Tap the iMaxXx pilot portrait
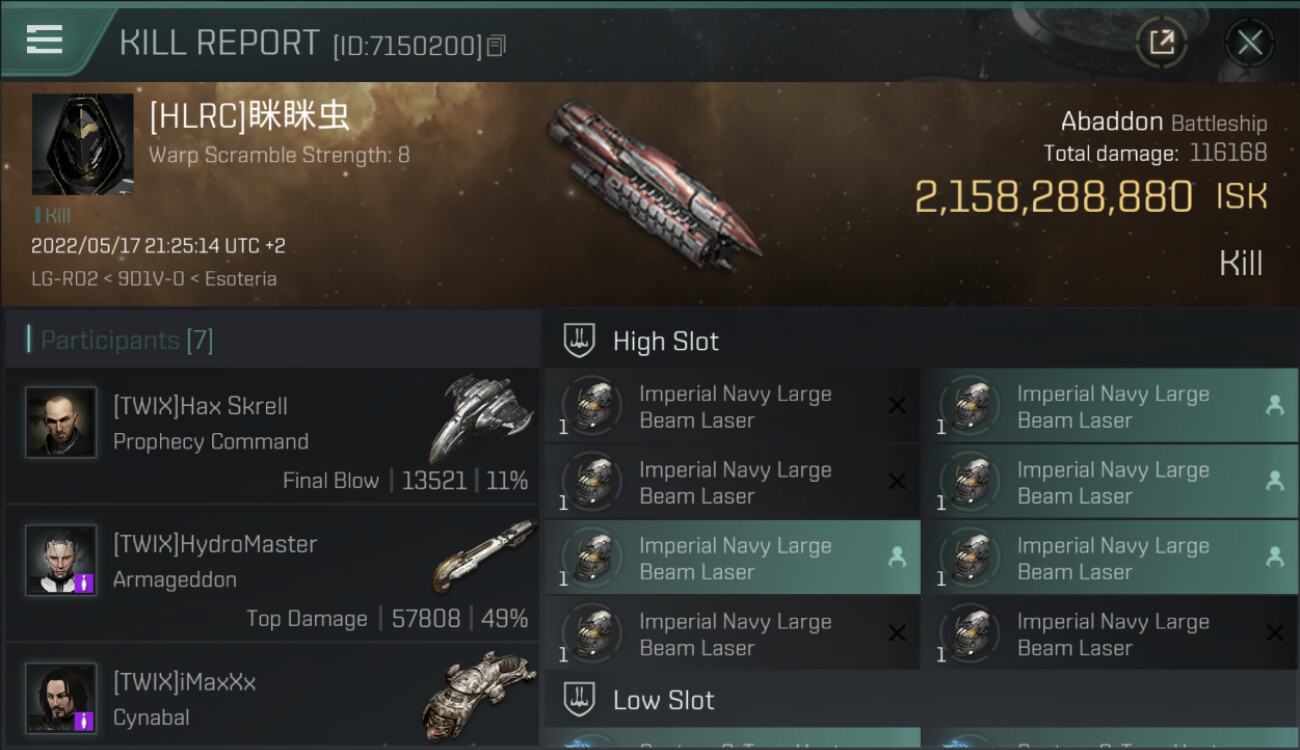1300x750 pixels. (61, 697)
